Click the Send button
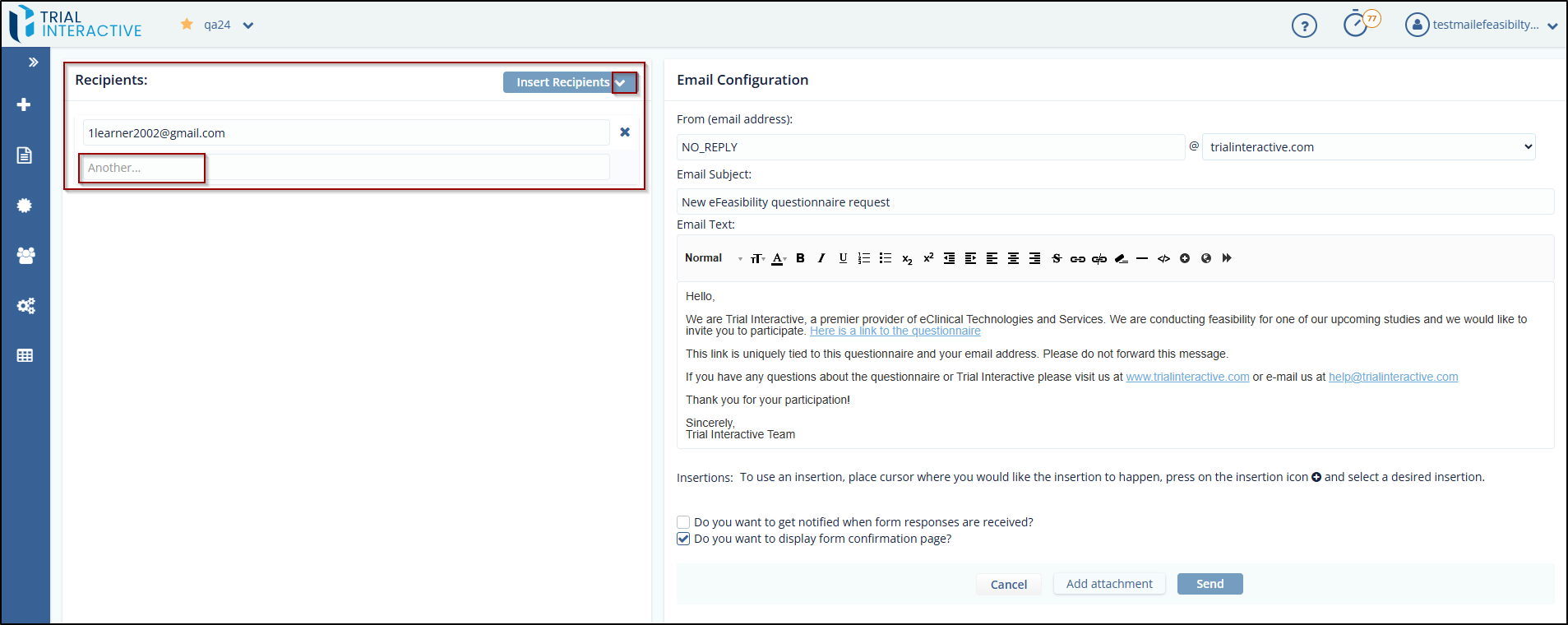Viewport: 1568px width, 625px height. [x=1210, y=584]
